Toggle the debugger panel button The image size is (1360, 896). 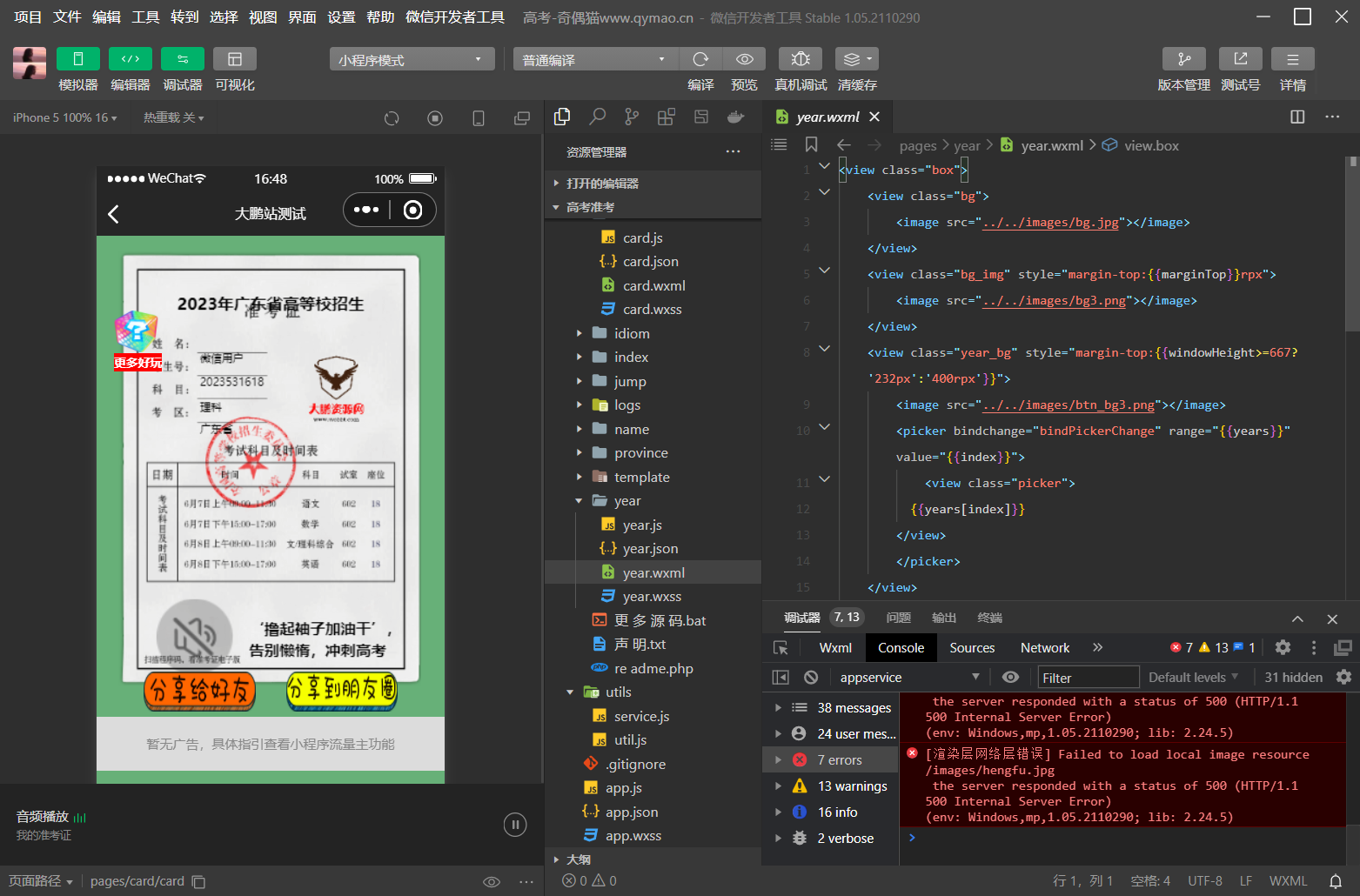pyautogui.click(x=183, y=59)
